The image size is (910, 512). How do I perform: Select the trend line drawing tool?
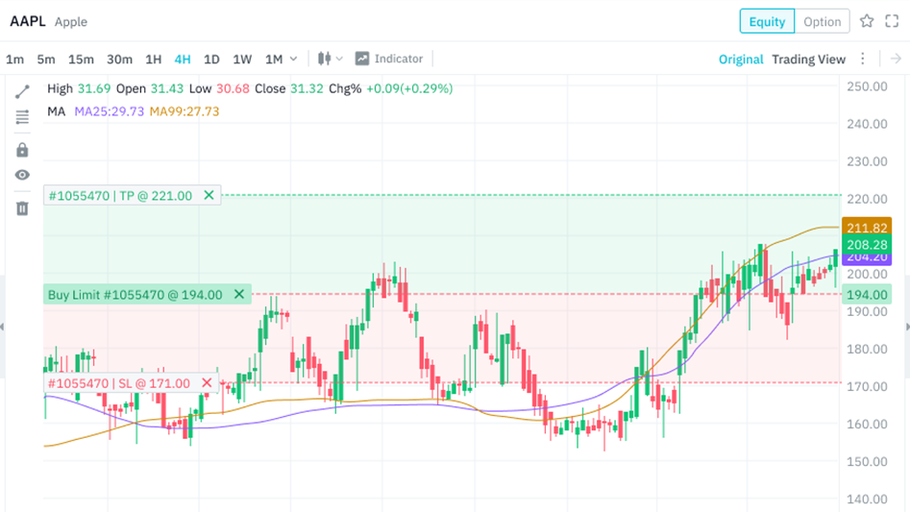(22, 91)
